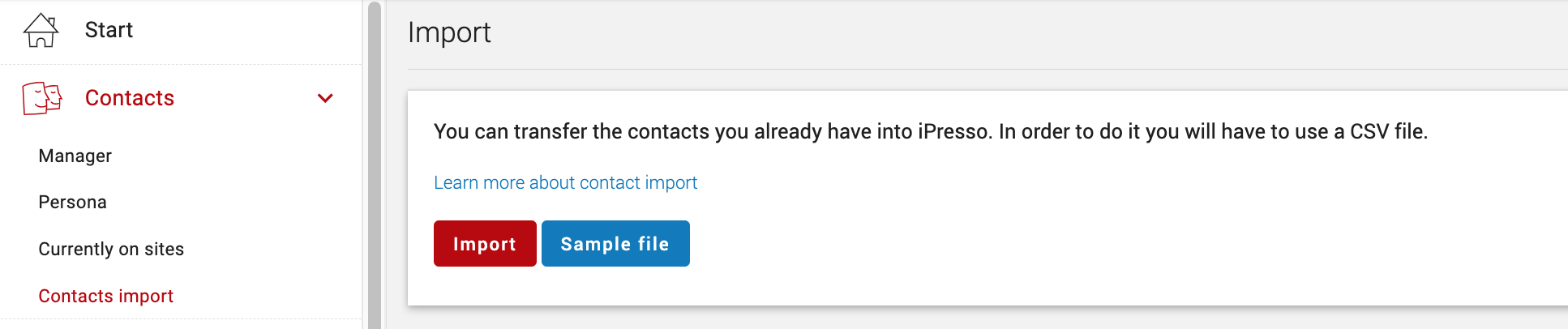The width and height of the screenshot is (1568, 329).
Task: Click the red Import button
Action: pos(485,243)
